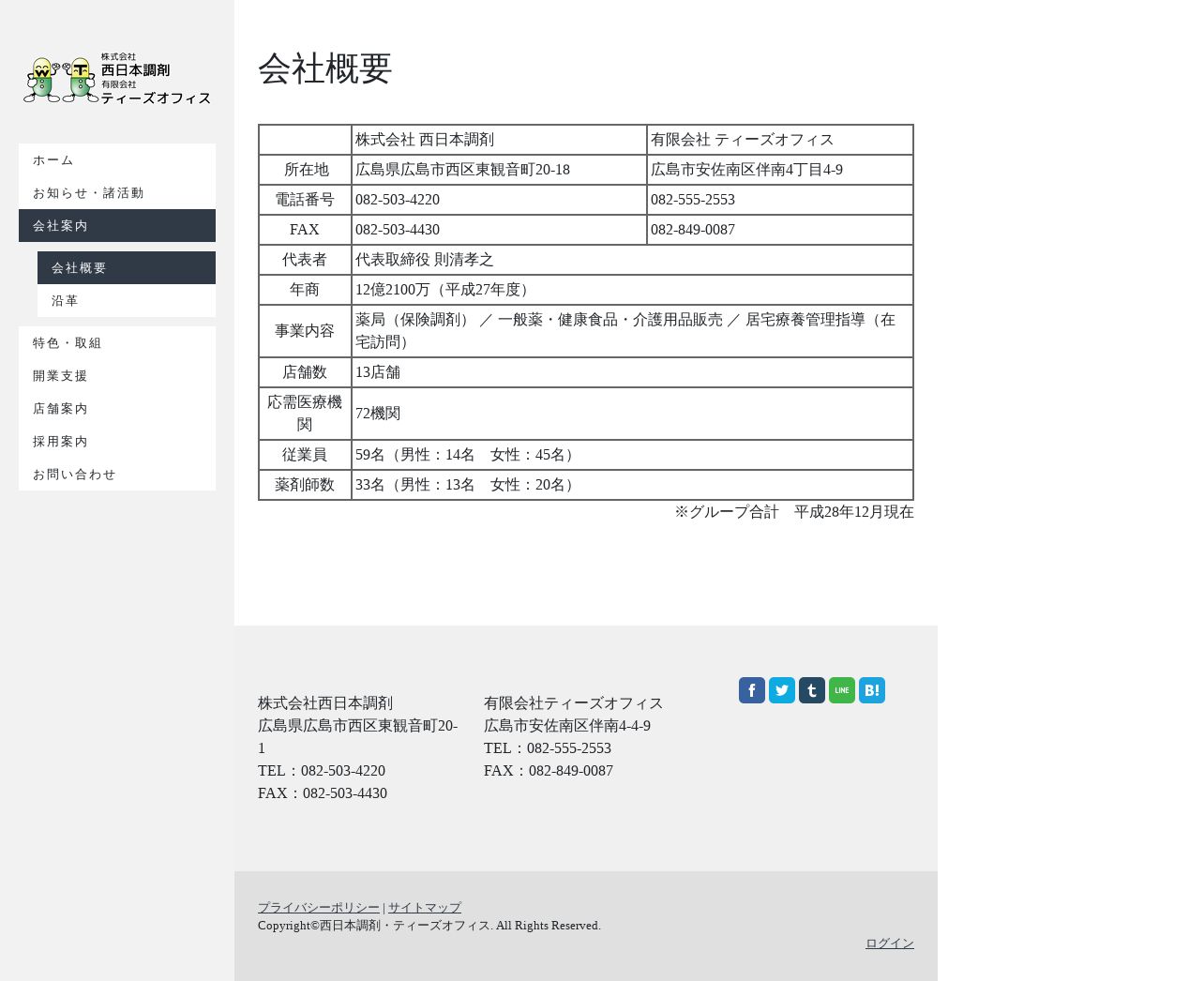Click footer name 有限会社ティーズオフィス

(x=574, y=703)
